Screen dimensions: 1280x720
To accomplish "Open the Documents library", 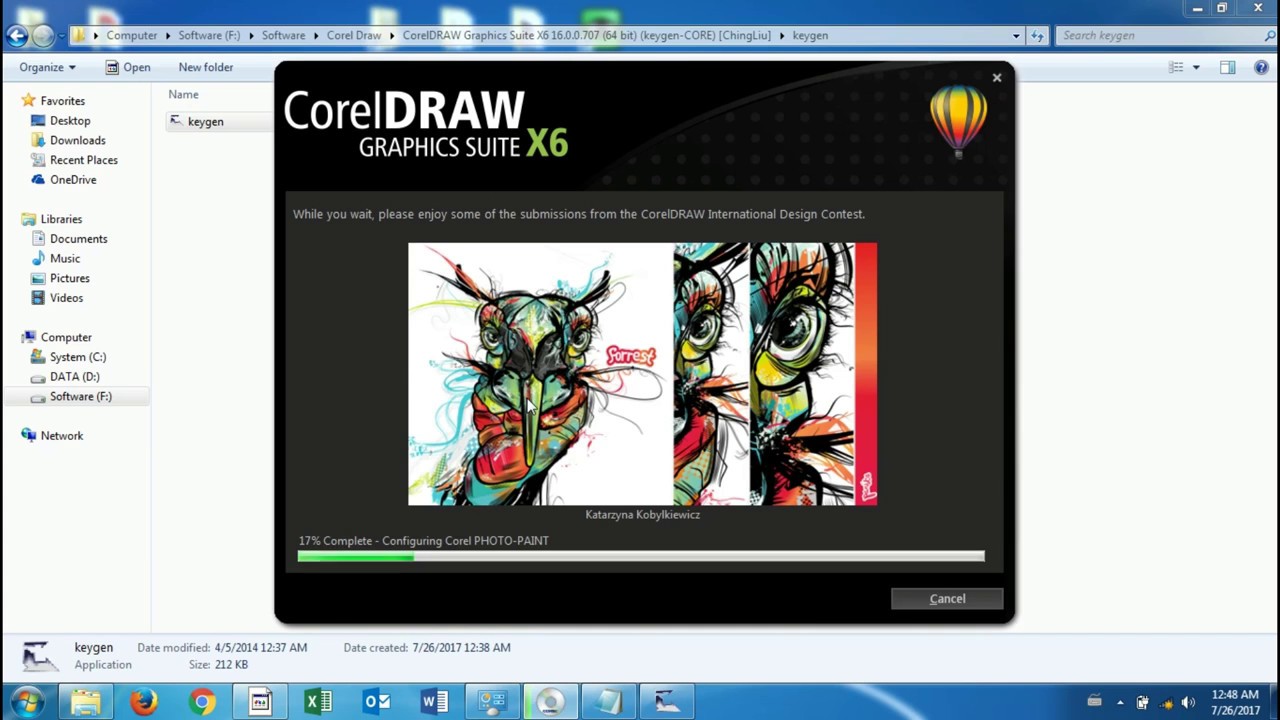I will [78, 239].
